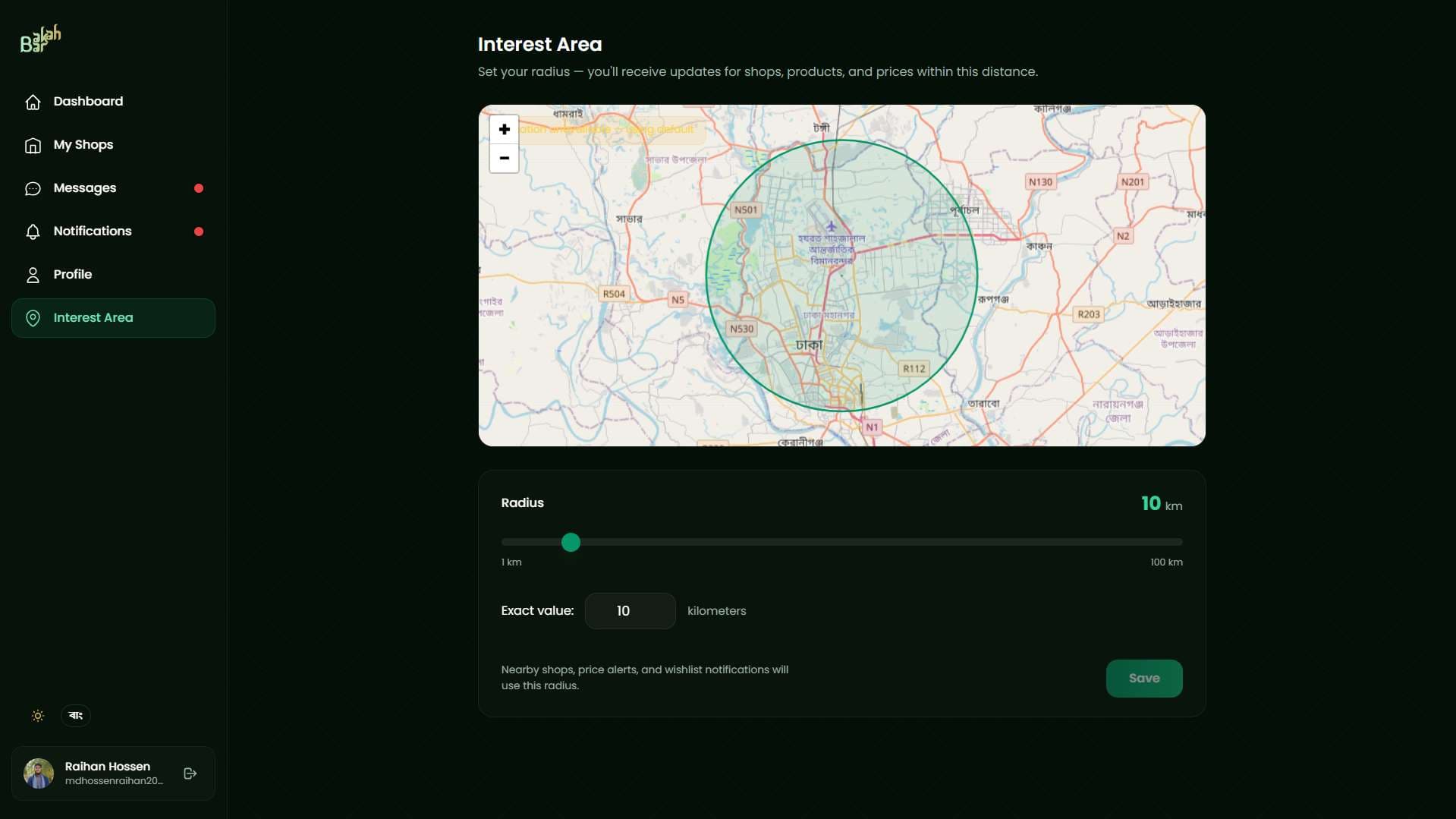Screen dimensions: 1456x819
Task: Click Raihan Hossen's profile avatar
Action: [39, 773]
